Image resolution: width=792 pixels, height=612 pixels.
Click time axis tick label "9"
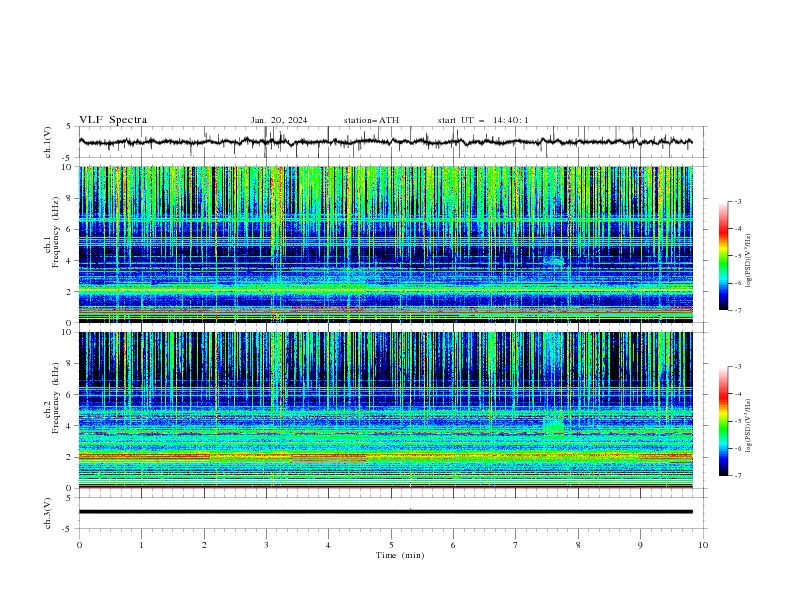click(x=640, y=545)
